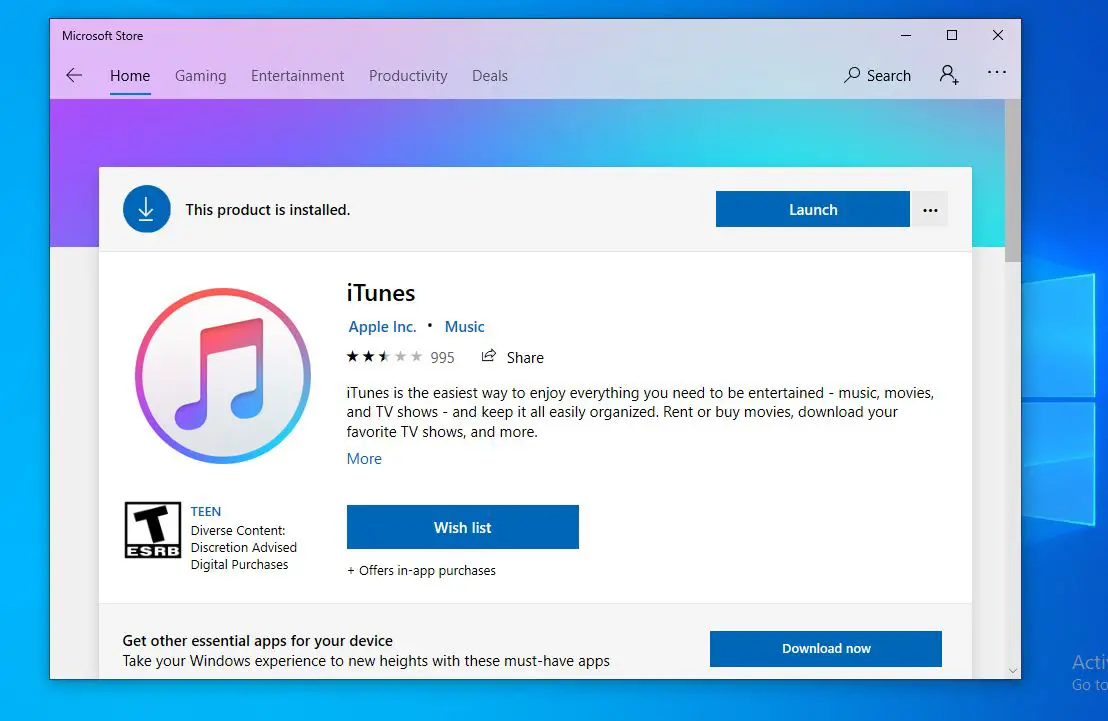The width and height of the screenshot is (1108, 721).
Task: Click the vertical scrollbar thumb
Action: coord(1012,180)
